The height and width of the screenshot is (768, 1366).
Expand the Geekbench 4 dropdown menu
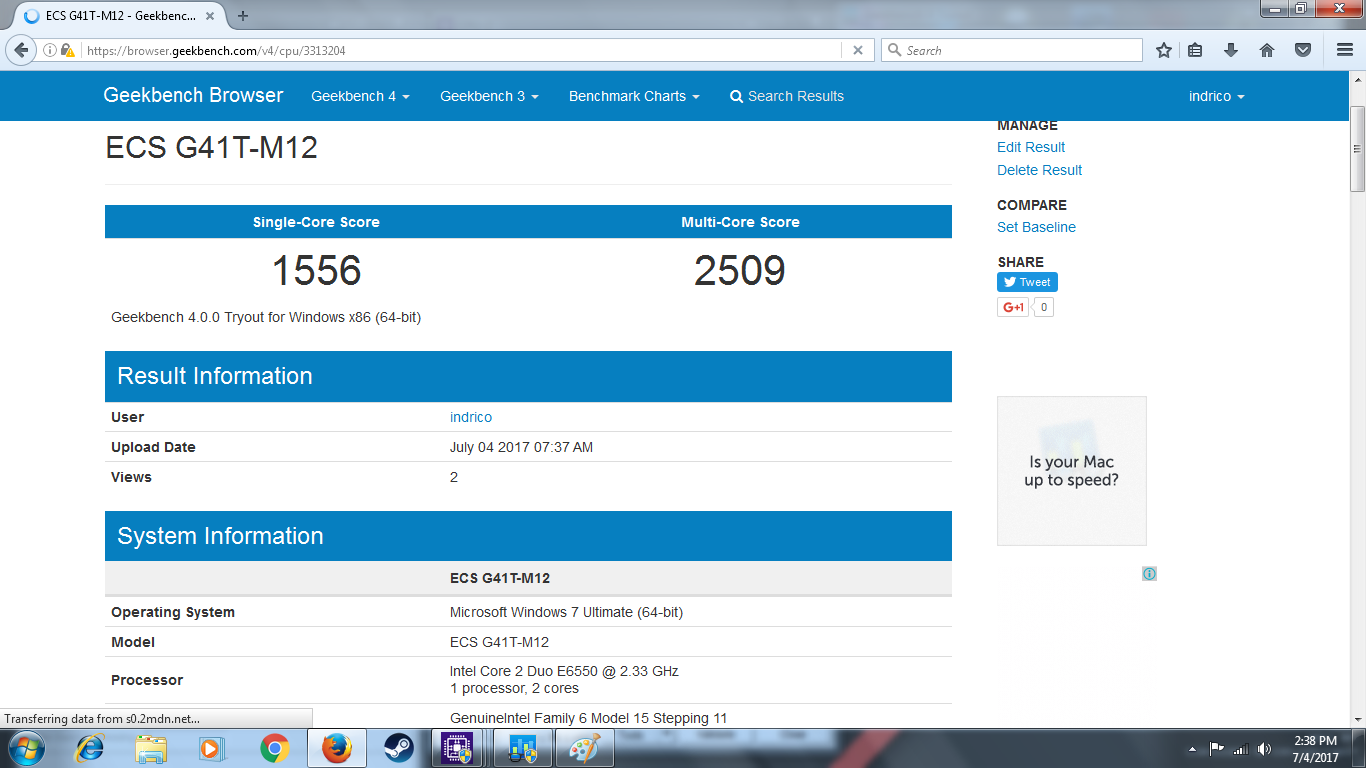360,96
